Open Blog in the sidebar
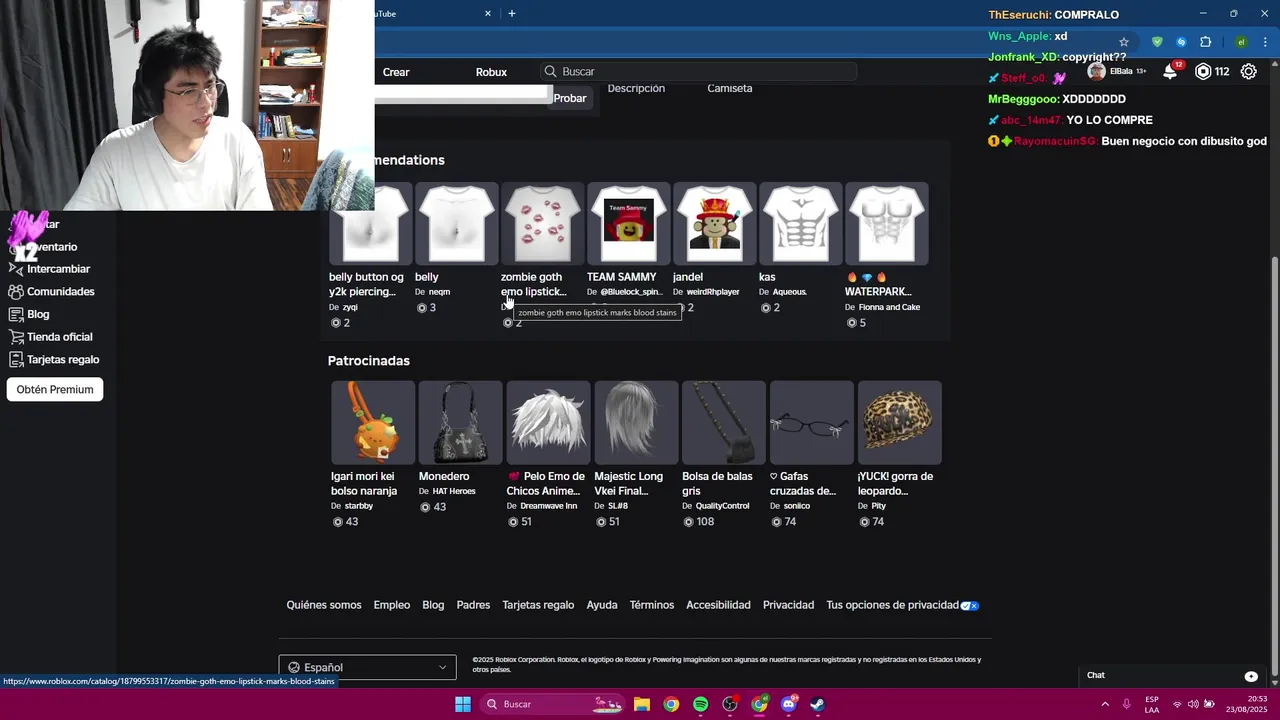This screenshot has height=720, width=1280. (29, 314)
